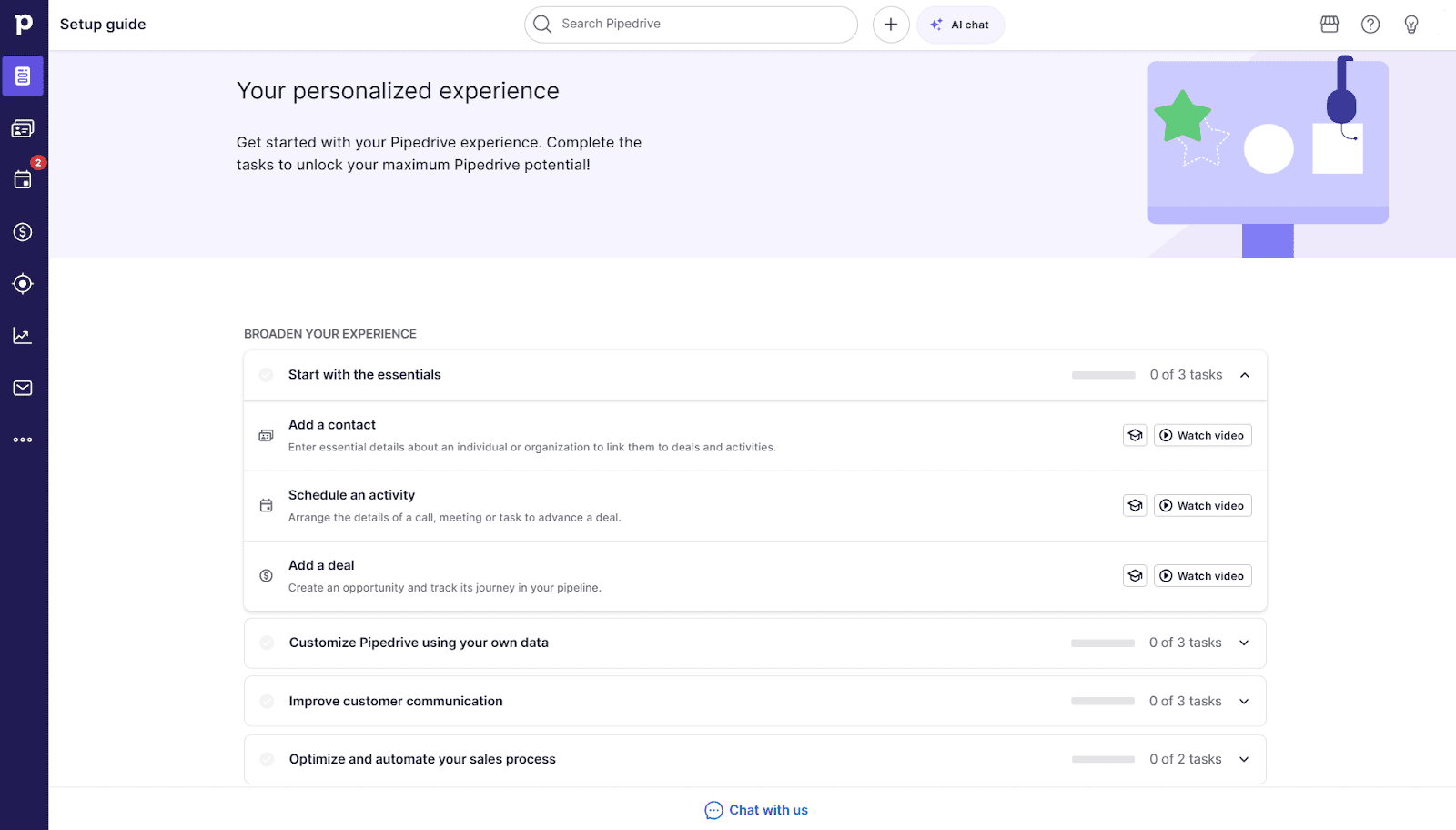
Task: Open the Mail envelope icon in sidebar
Action: (23, 388)
